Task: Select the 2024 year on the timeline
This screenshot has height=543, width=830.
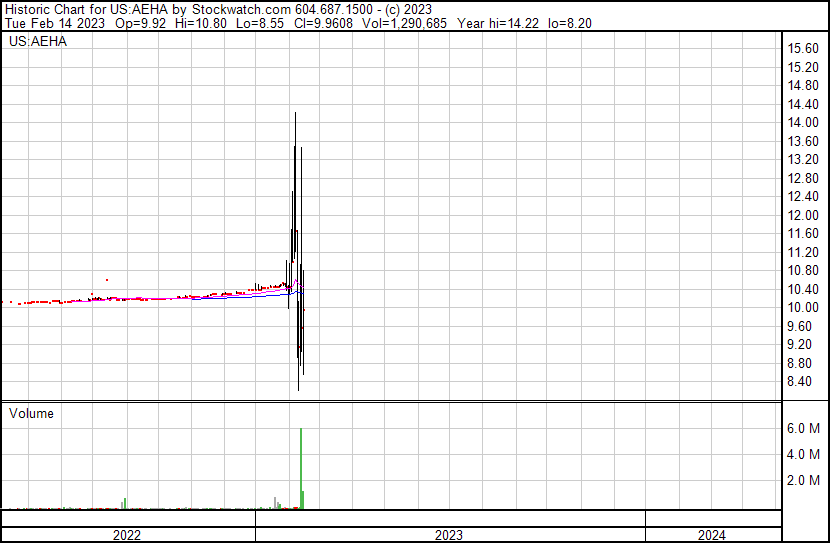Action: pyautogui.click(x=713, y=535)
